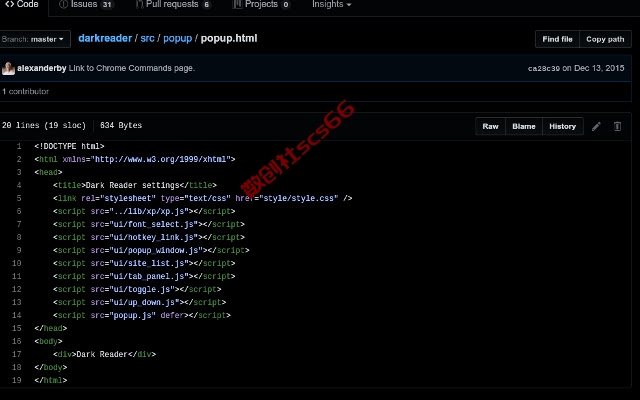The width and height of the screenshot is (640, 400).
Task: Click 'style/style.css' on line 5
Action: click(x=301, y=198)
